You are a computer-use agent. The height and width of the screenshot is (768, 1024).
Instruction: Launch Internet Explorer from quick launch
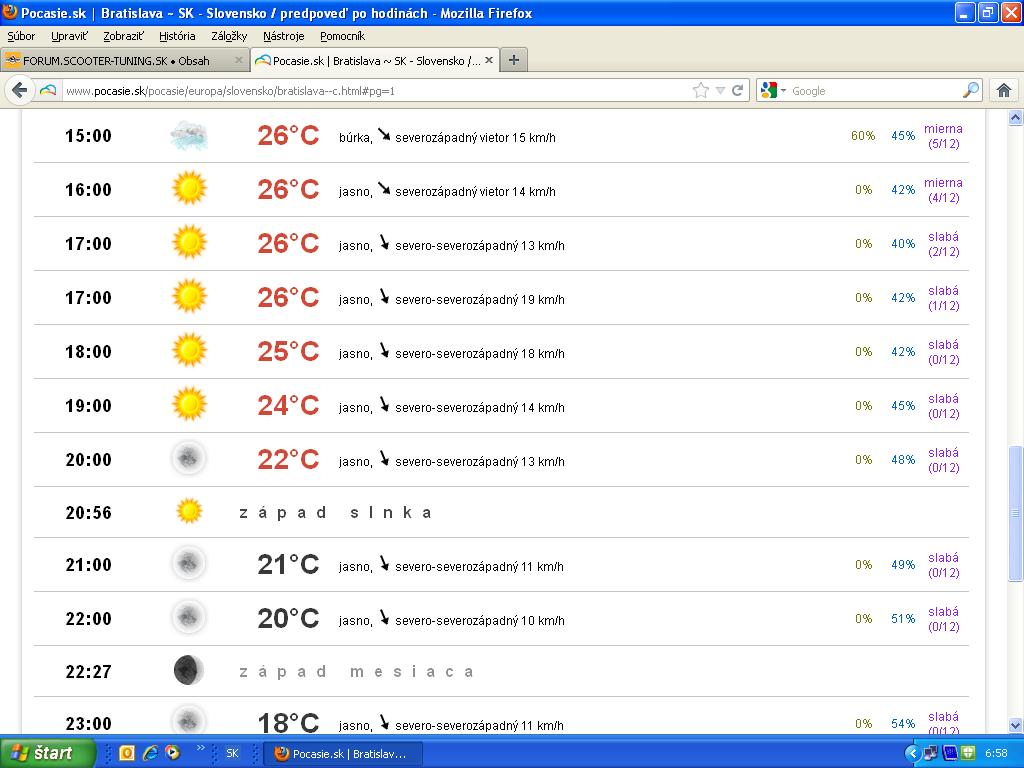tap(150, 753)
